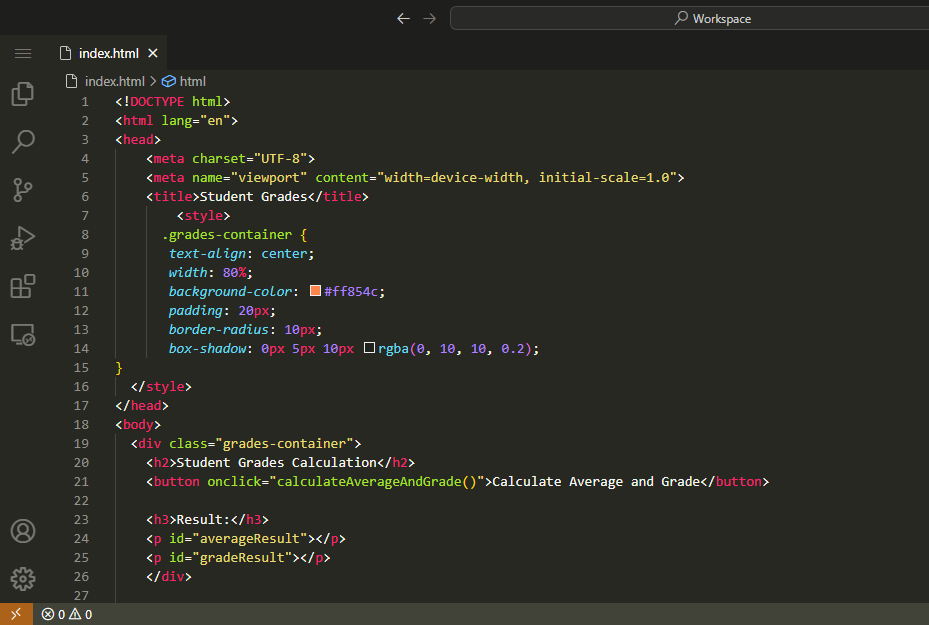Open the rgba box-shadow color swatch
This screenshot has width=929, height=625.
point(369,348)
